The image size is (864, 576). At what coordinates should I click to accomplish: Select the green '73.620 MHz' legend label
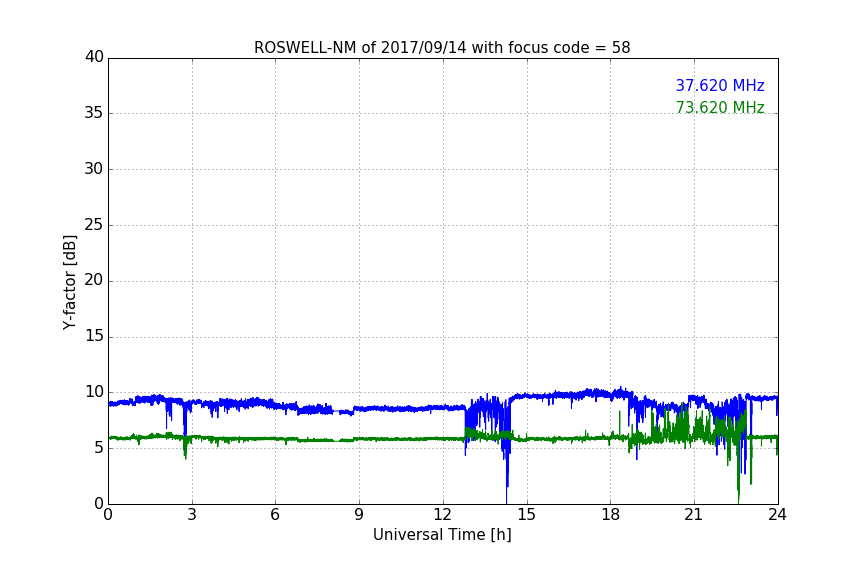tap(720, 107)
